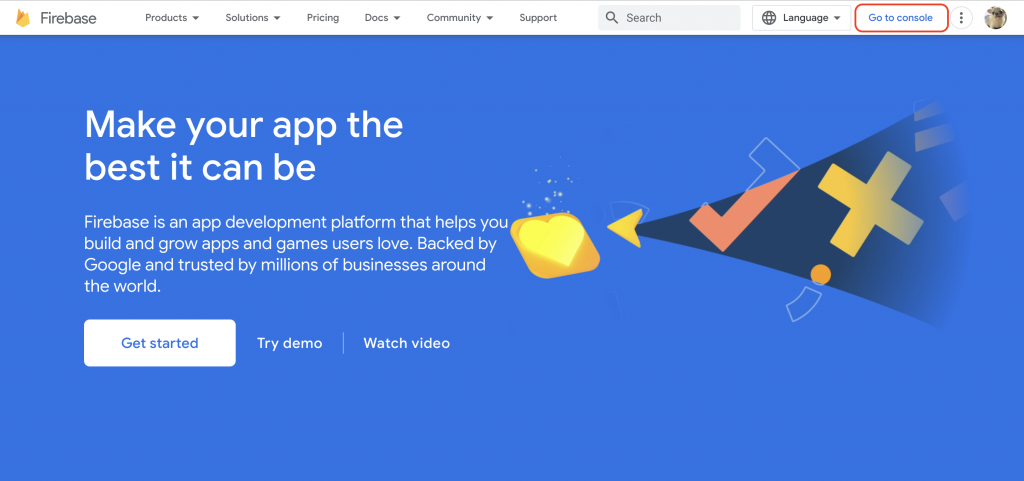1024x481 pixels.
Task: Open the user profile avatar
Action: coord(995,18)
